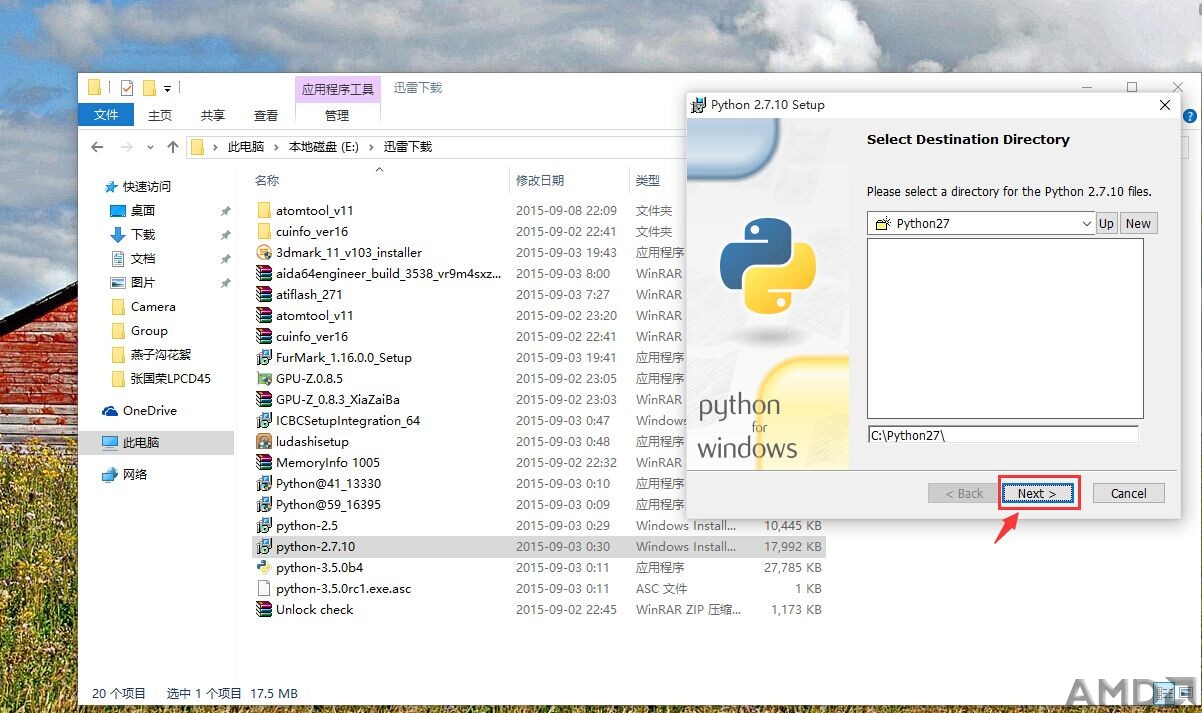Screen dimensions: 1202x713
Task: Open the 文件 tab in Explorer
Action: pos(106,115)
